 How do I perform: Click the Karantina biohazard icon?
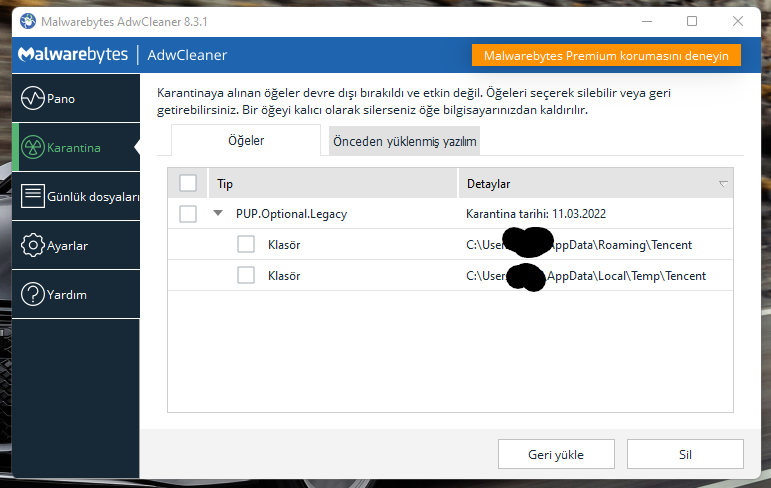(33, 148)
